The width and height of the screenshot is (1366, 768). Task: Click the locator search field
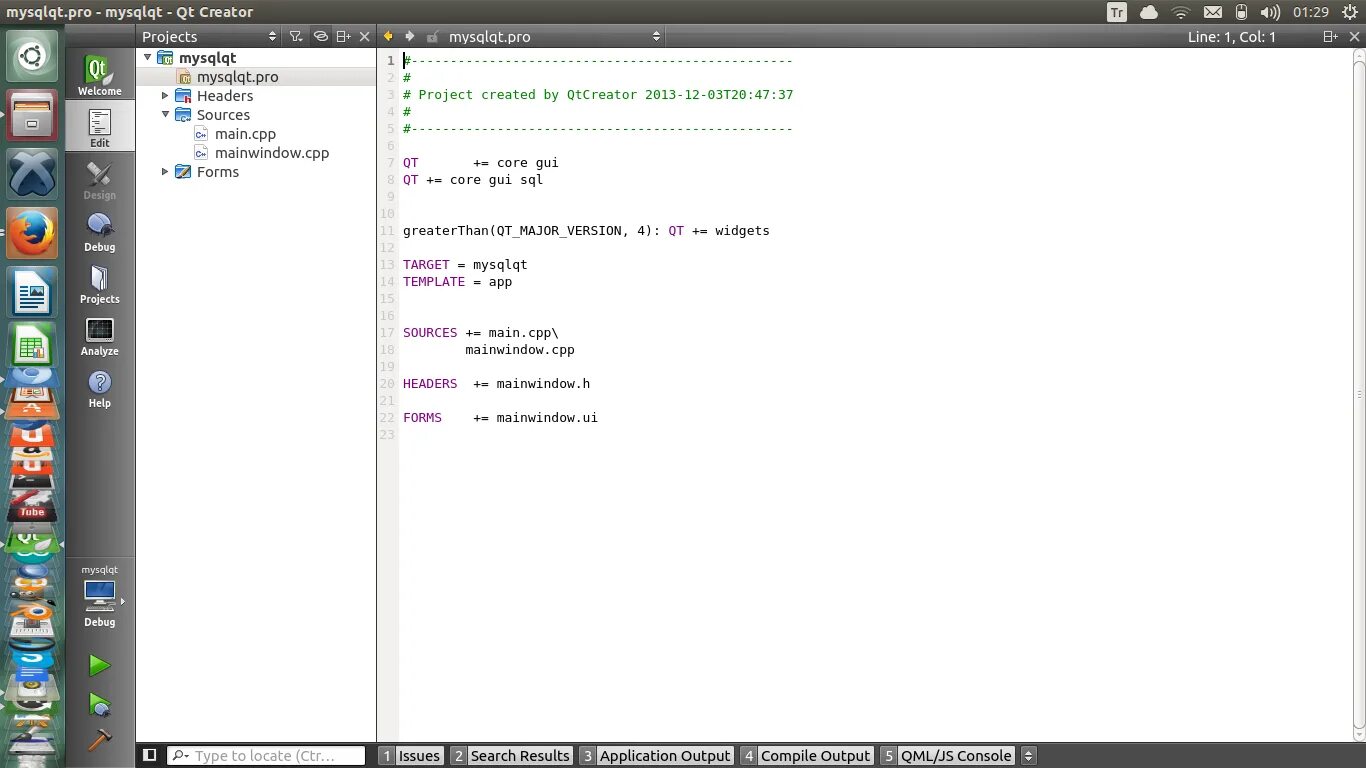click(266, 756)
